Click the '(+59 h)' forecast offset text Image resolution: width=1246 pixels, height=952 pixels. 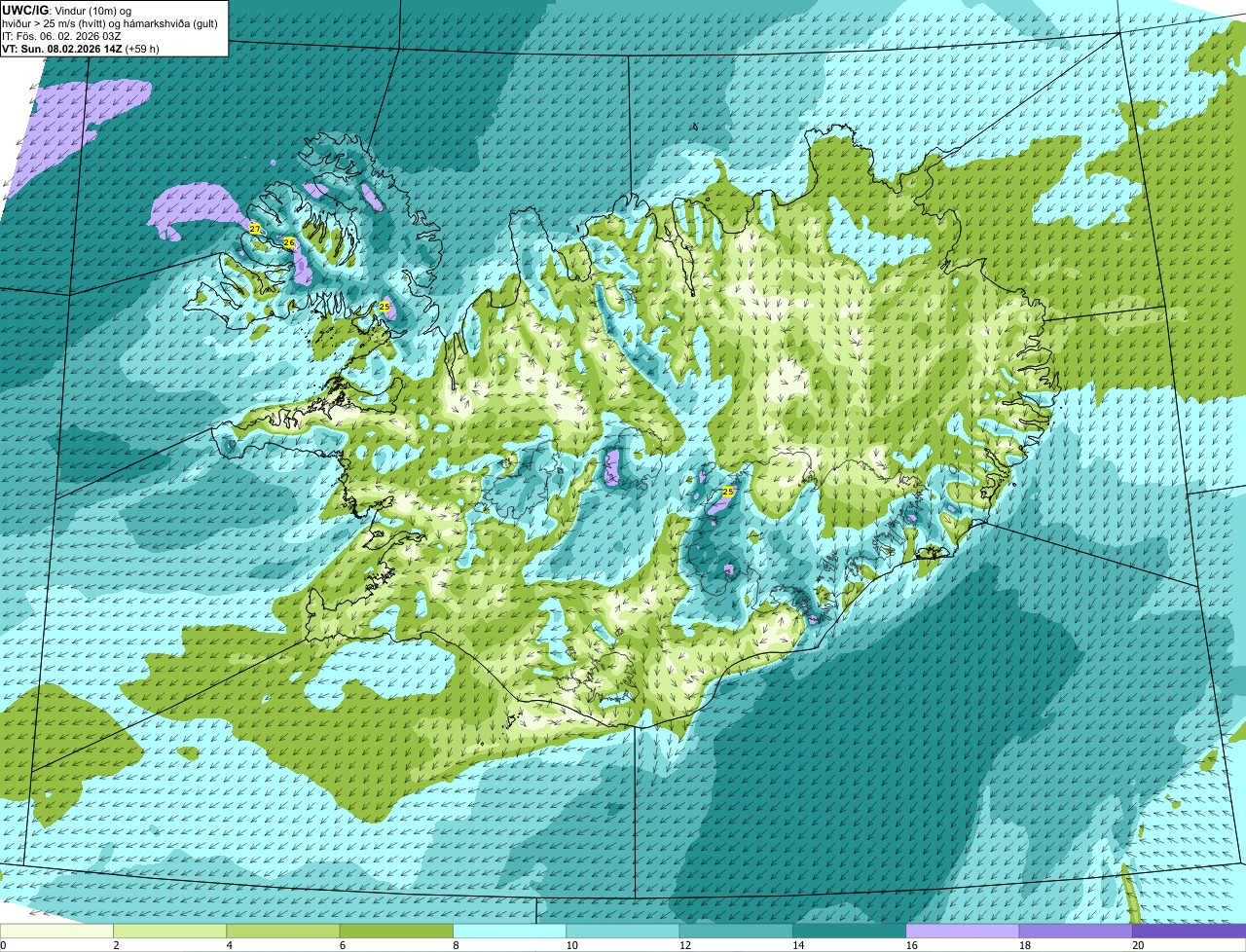141,49
